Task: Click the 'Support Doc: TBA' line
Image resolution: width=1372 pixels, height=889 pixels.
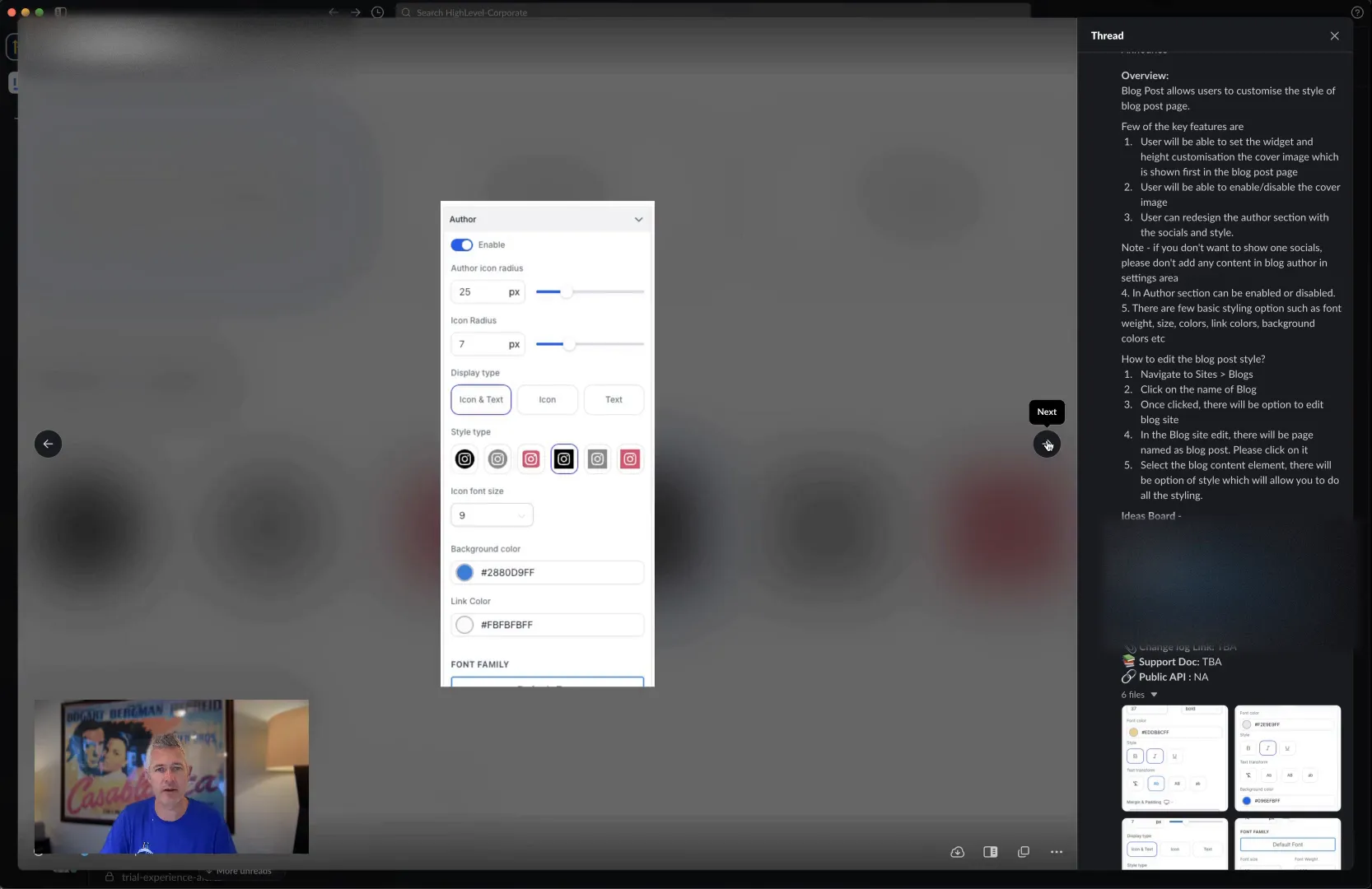Action: (1180, 662)
